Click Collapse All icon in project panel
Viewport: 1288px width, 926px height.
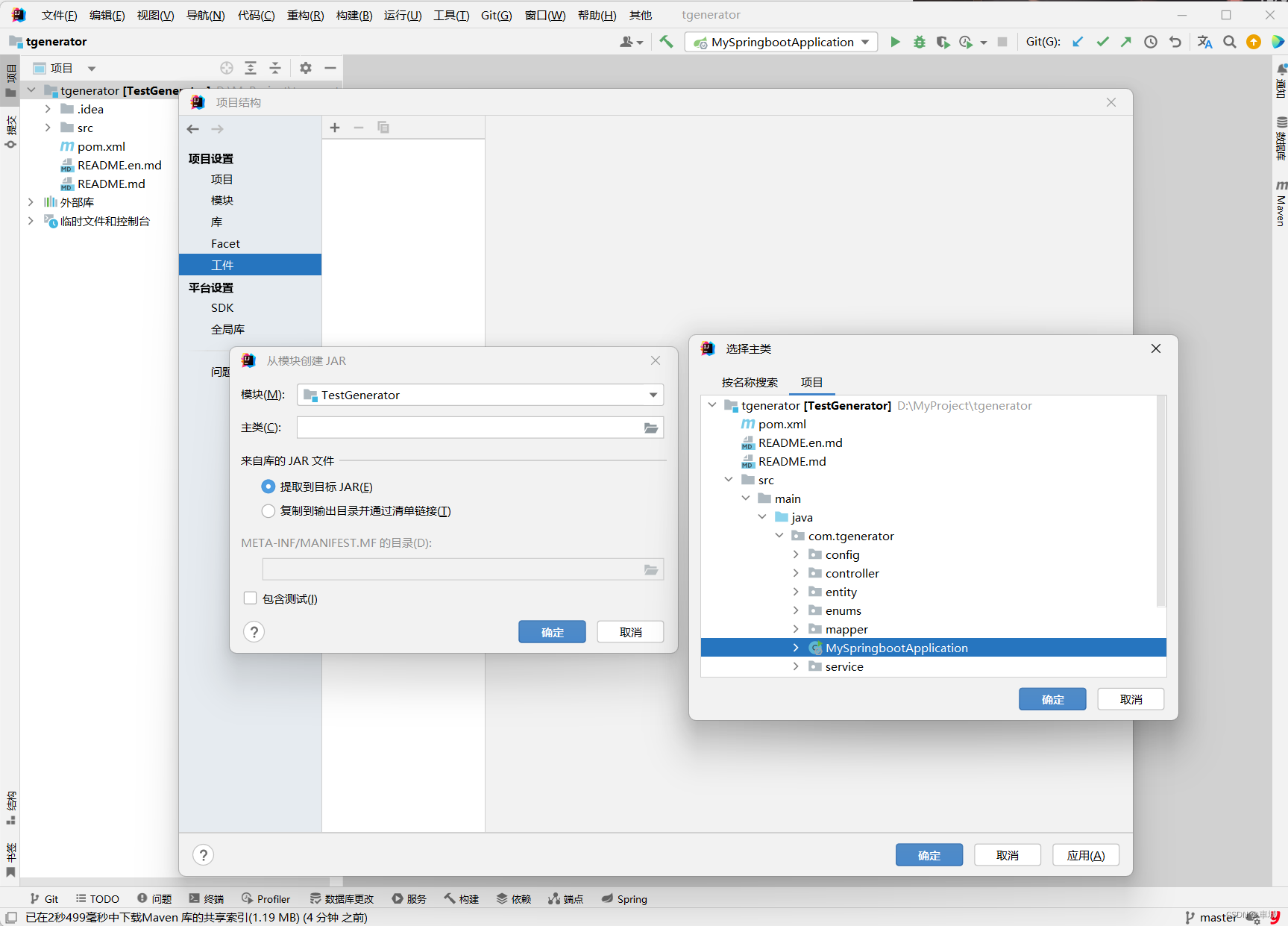point(275,68)
